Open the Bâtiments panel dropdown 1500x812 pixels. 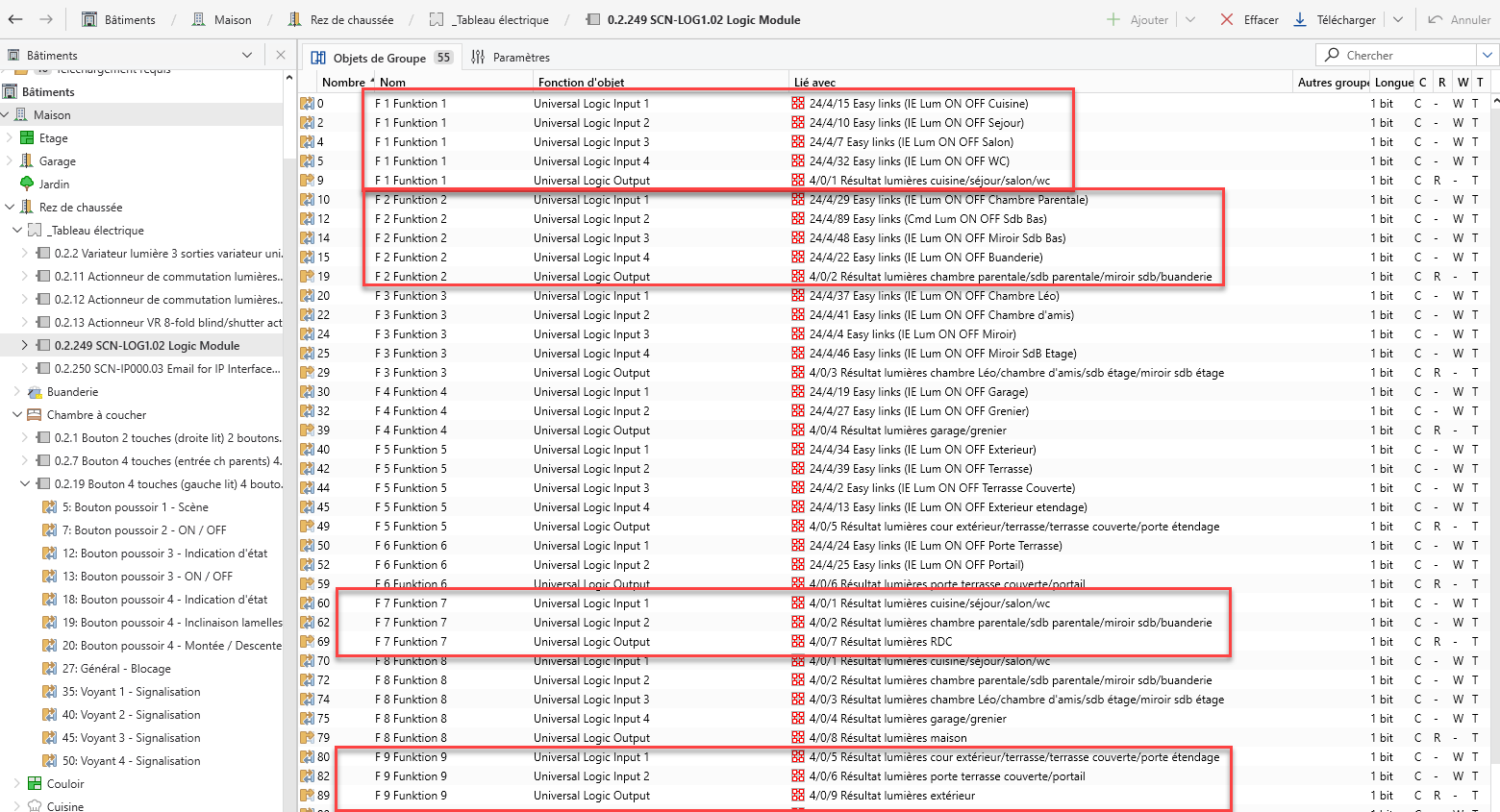point(247,55)
